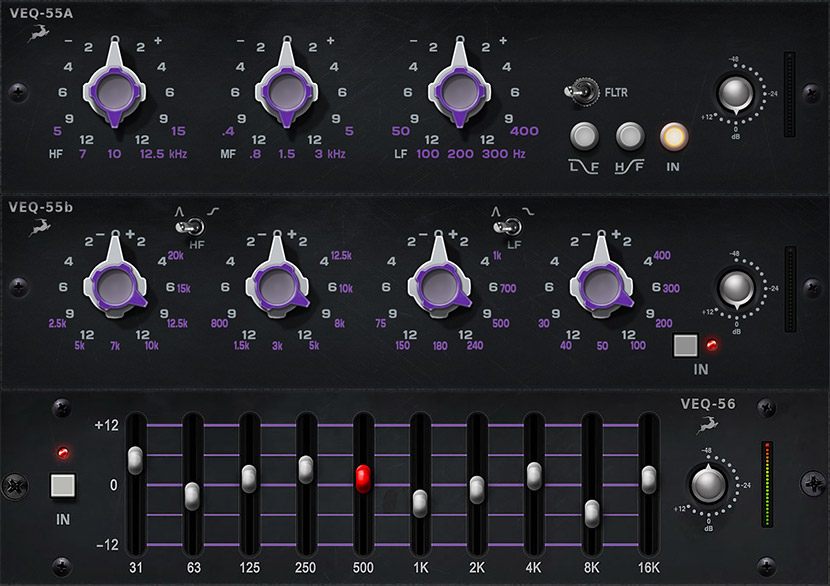Click the ".4" MF frequency label on VEQ-55A
The height and width of the screenshot is (586, 830).
[228, 131]
